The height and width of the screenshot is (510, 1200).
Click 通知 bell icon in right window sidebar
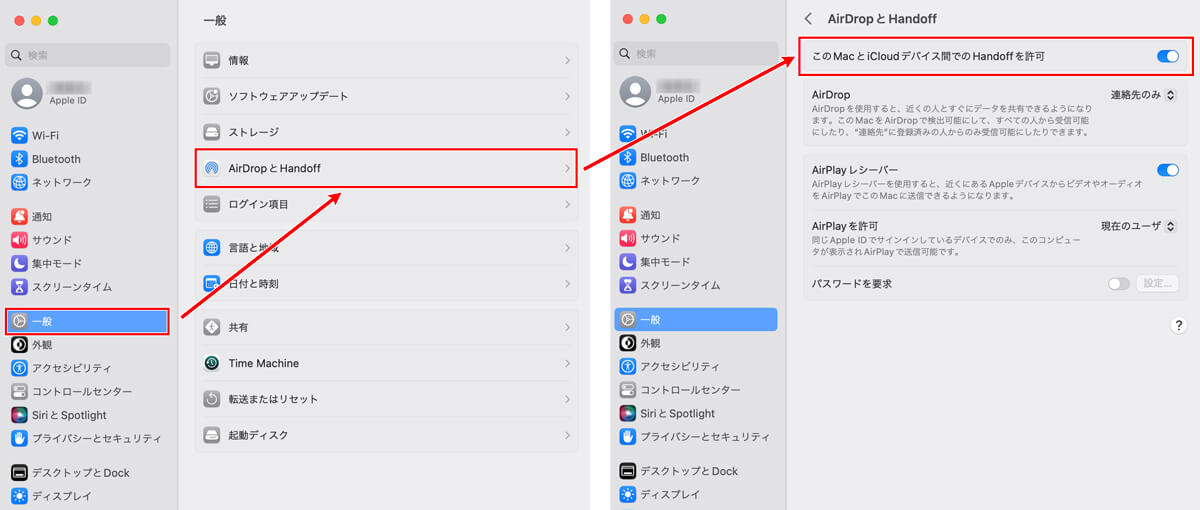[628, 215]
